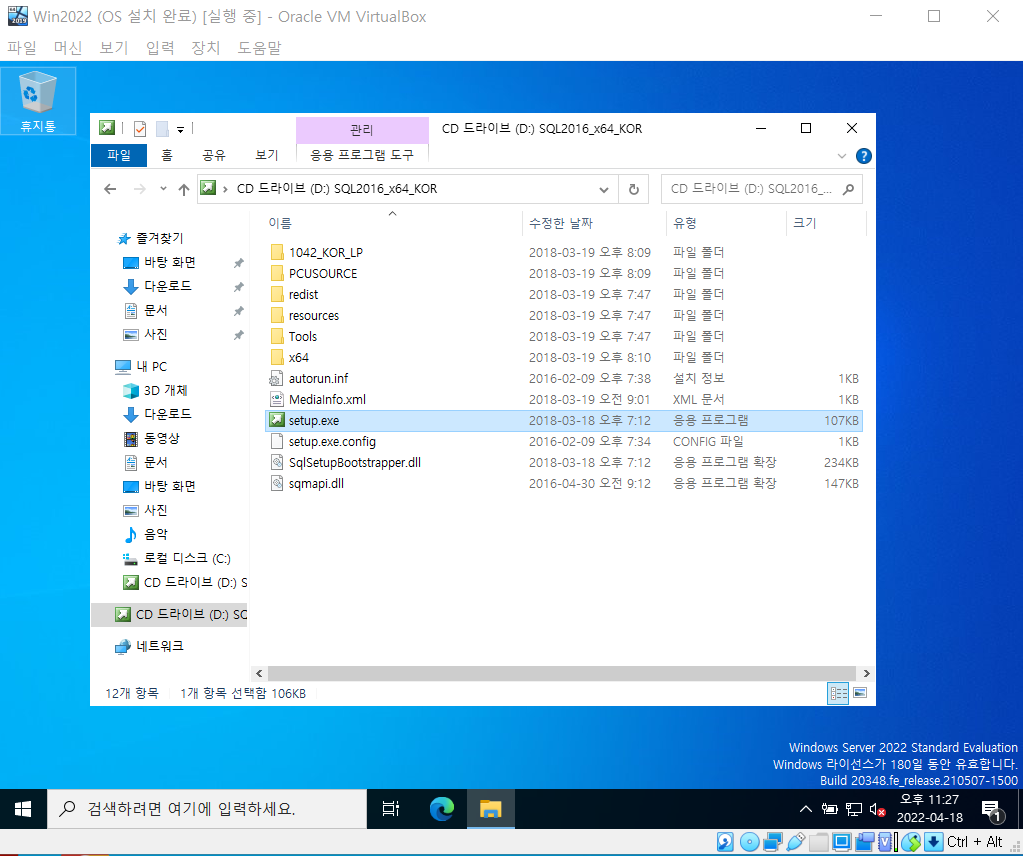Switch to large icons view layout
The height and width of the screenshot is (856, 1023).
pyautogui.click(x=860, y=693)
